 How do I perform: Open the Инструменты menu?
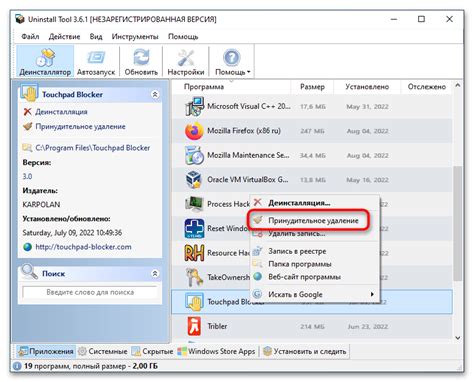pos(135,36)
